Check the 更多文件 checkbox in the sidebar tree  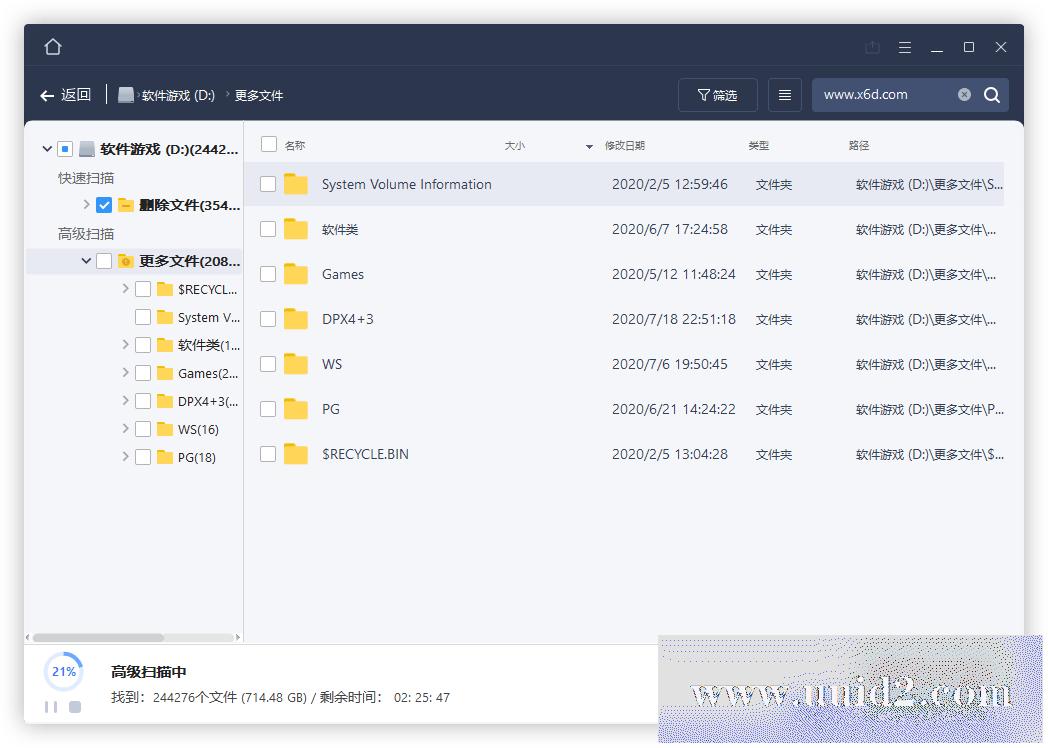tap(103, 260)
